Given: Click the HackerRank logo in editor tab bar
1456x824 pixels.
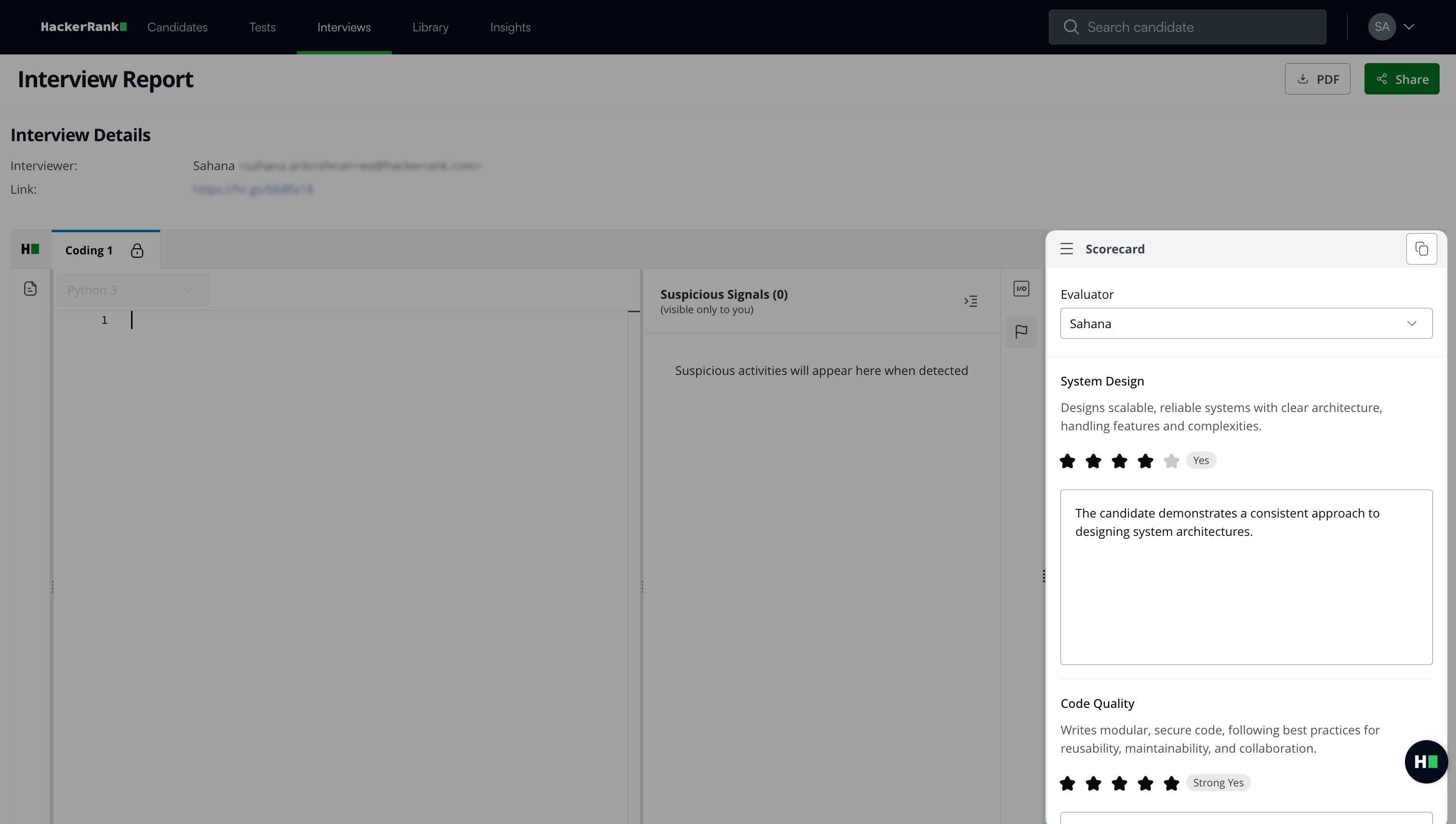Looking at the screenshot, I should coord(30,249).
